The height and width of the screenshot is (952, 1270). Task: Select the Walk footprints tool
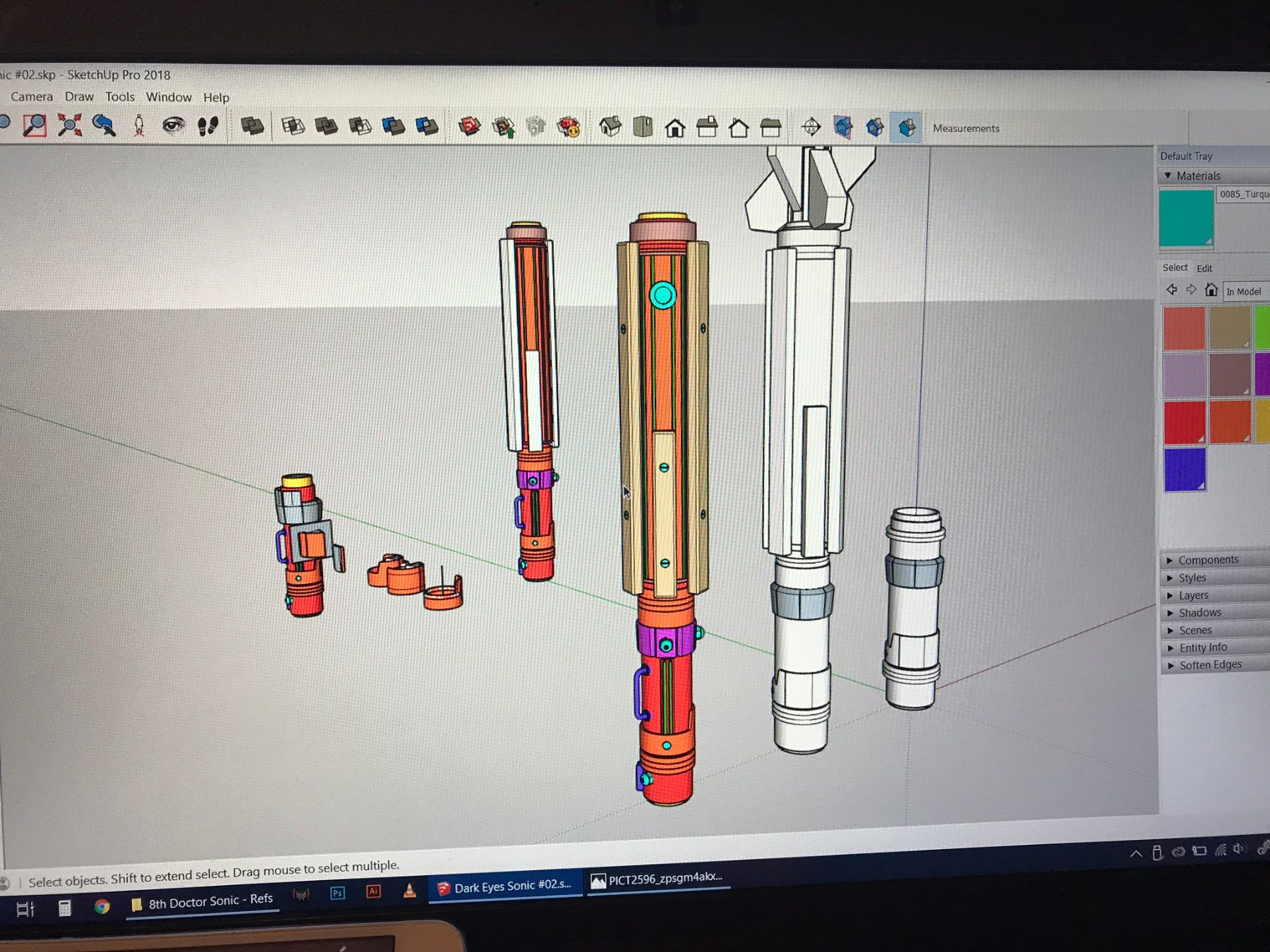207,126
